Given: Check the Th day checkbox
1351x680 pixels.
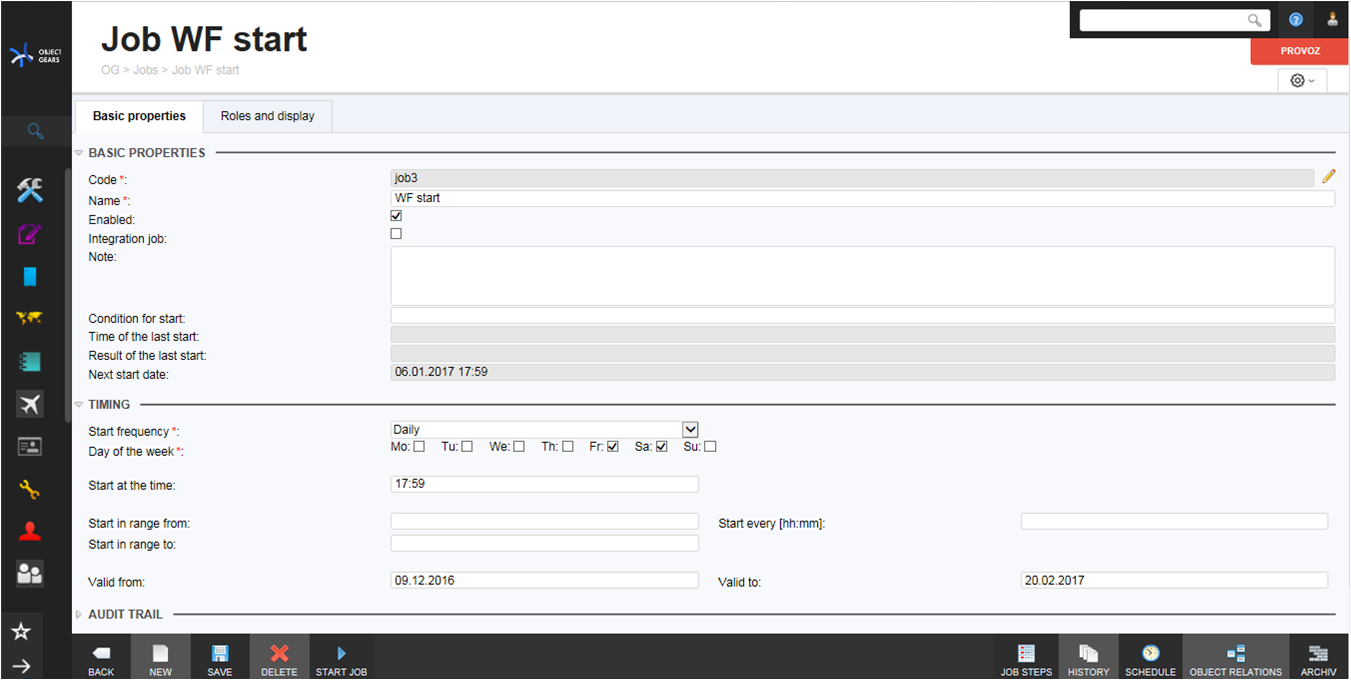Looking at the screenshot, I should click(x=568, y=447).
